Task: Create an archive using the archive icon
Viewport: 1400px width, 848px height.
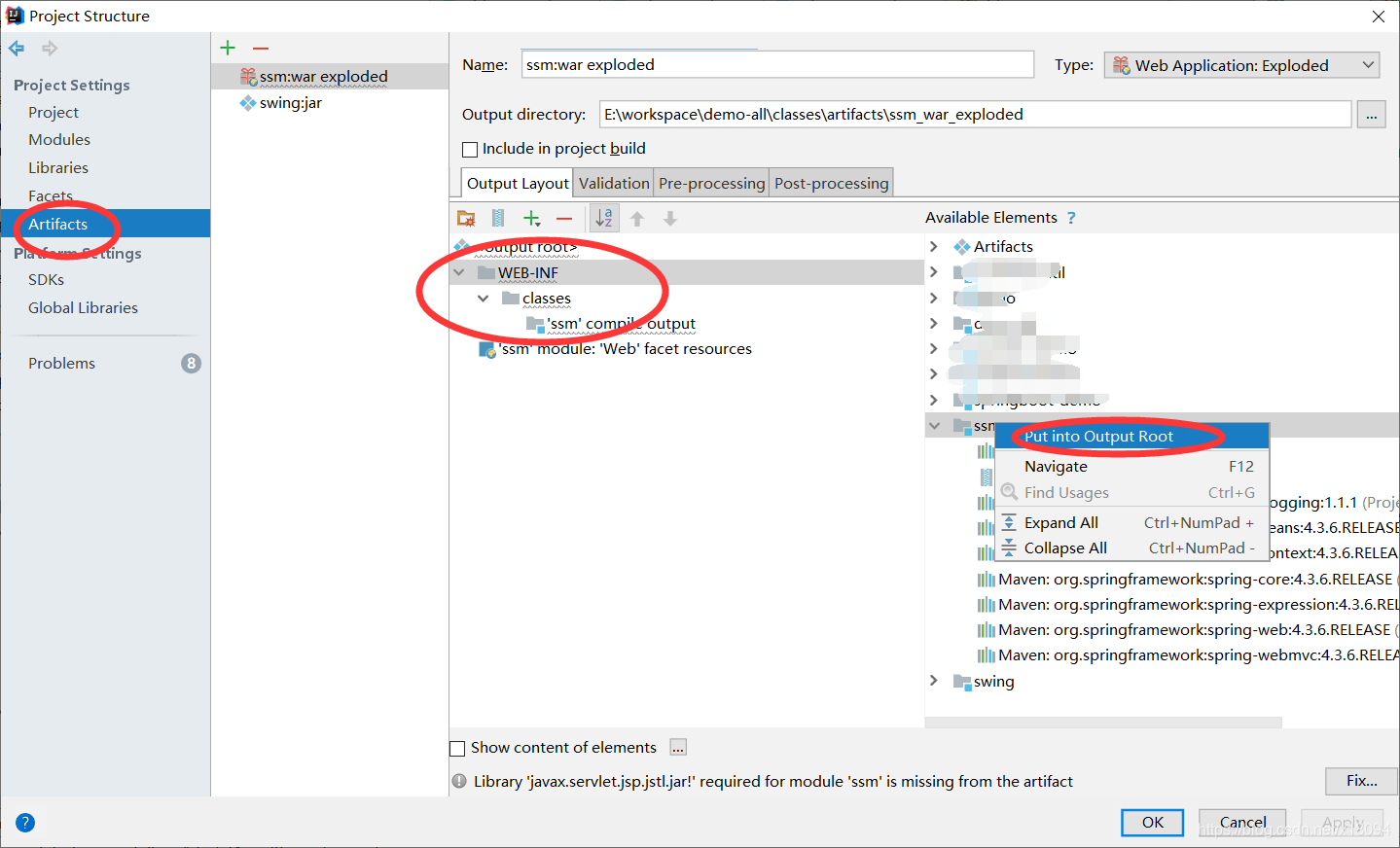Action: [x=498, y=218]
